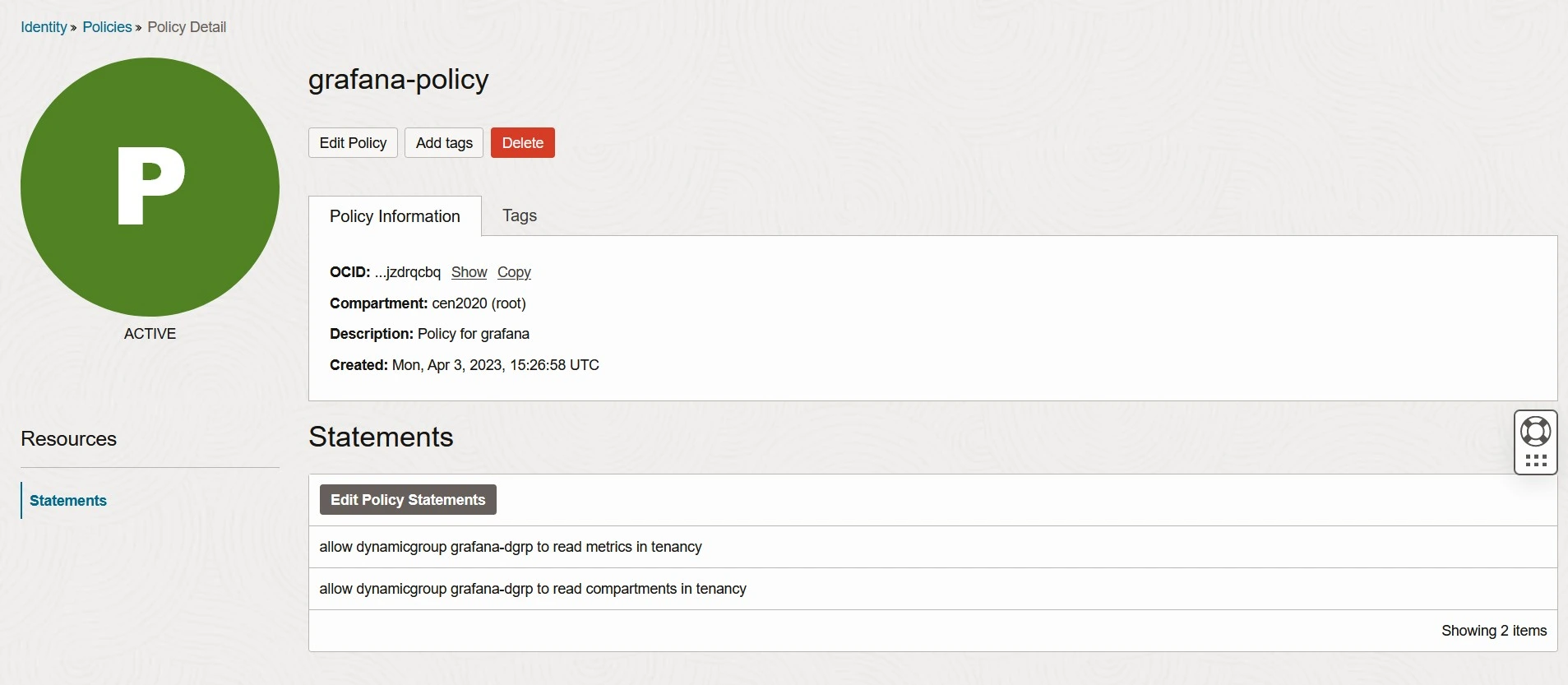Copy the policy OCID
The image size is (1568, 685).
click(x=514, y=272)
